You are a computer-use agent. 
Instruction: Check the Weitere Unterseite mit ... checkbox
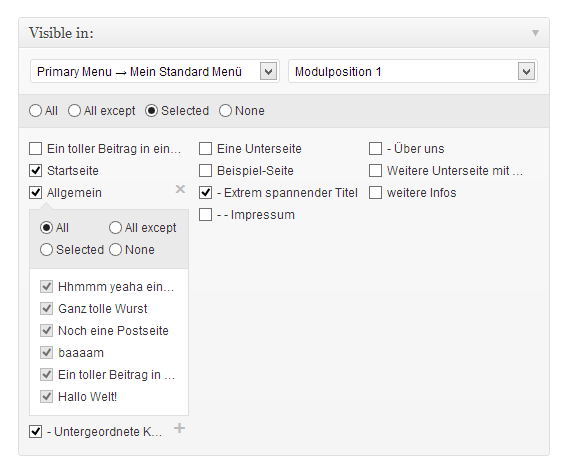pyautogui.click(x=376, y=171)
